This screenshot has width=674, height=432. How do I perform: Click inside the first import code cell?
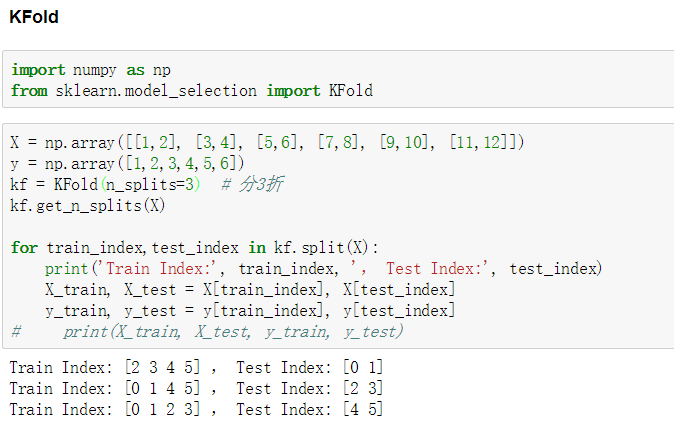tap(338, 79)
